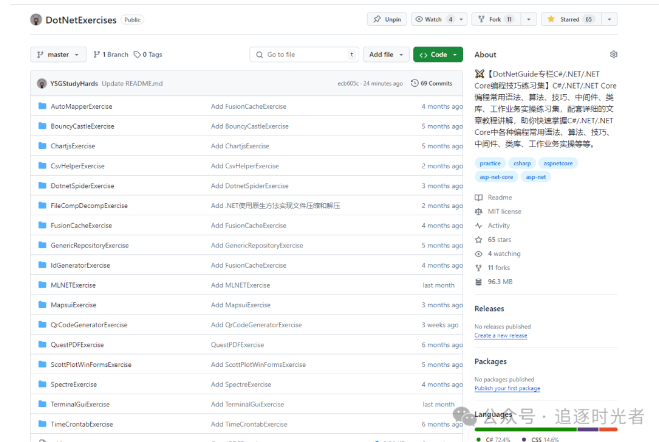
Task: Focus the Go to file search field
Action: (304, 55)
